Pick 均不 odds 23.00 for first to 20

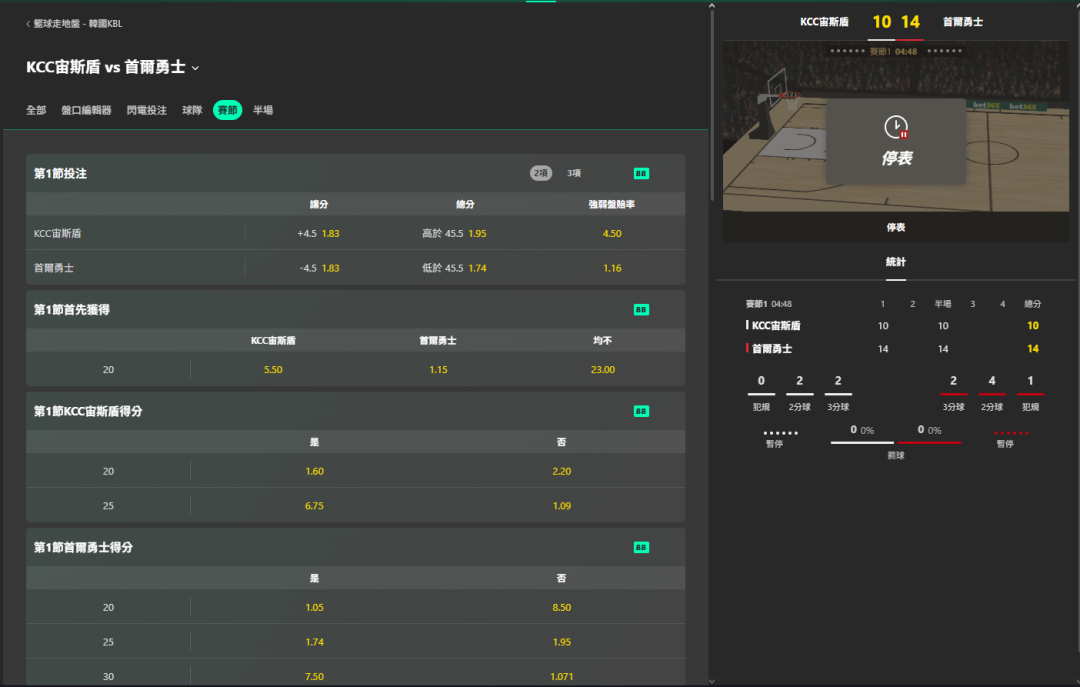coord(602,369)
